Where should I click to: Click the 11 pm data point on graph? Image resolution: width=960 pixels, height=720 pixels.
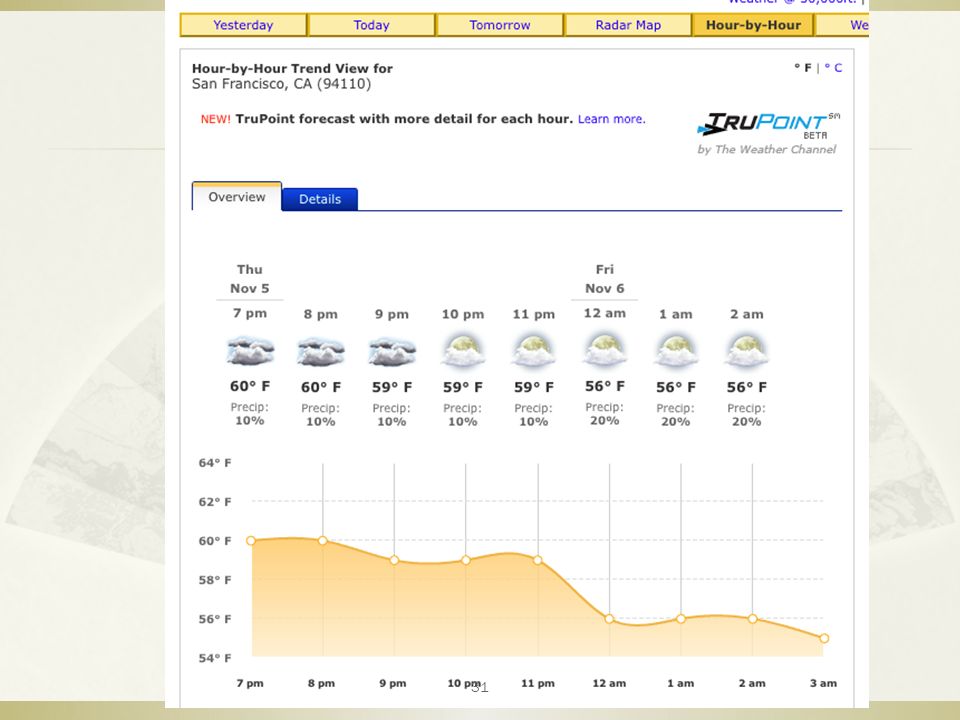[x=538, y=560]
